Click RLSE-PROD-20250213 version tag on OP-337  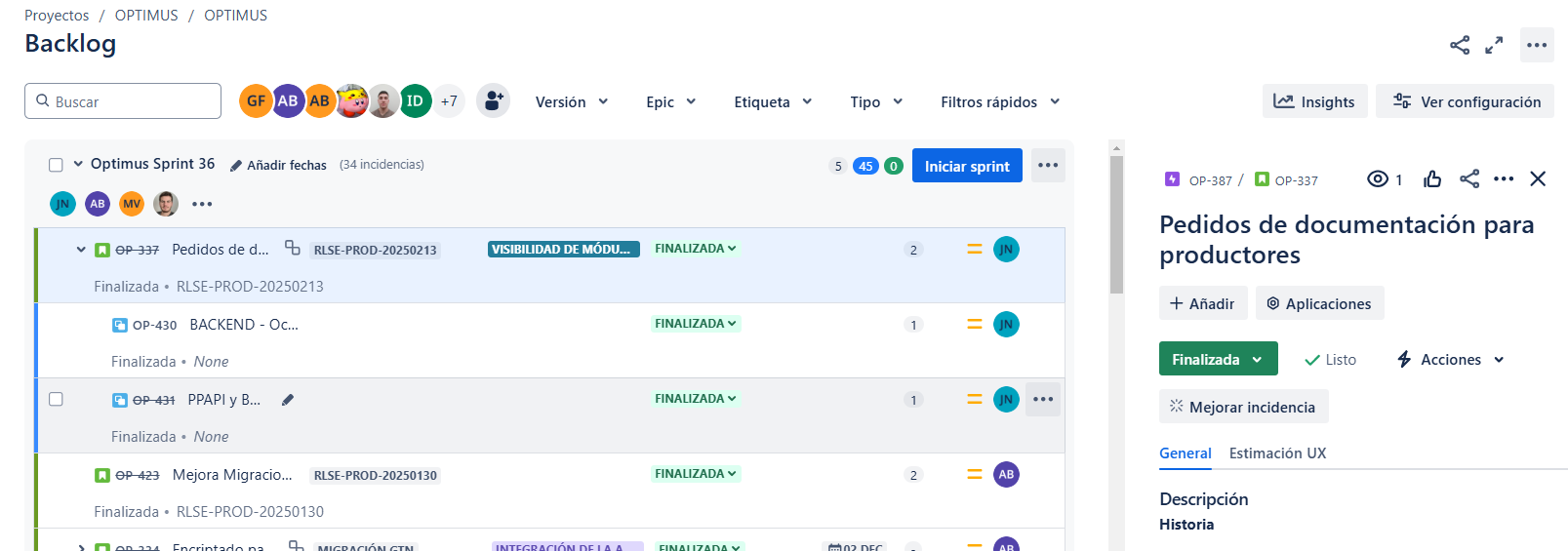[x=376, y=251]
